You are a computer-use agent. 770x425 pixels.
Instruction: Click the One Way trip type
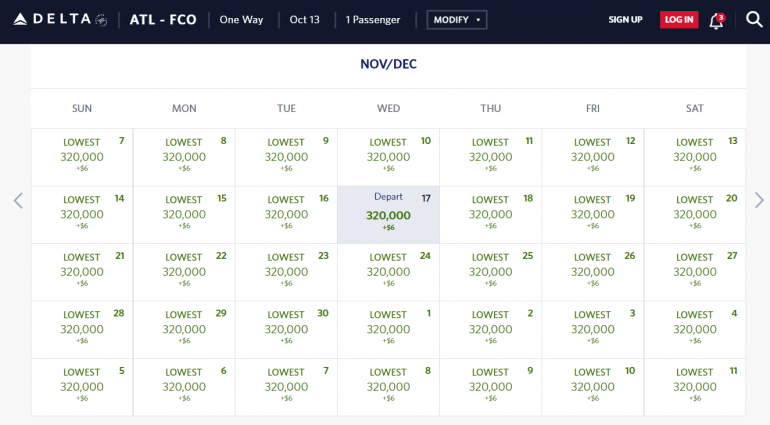244,20
